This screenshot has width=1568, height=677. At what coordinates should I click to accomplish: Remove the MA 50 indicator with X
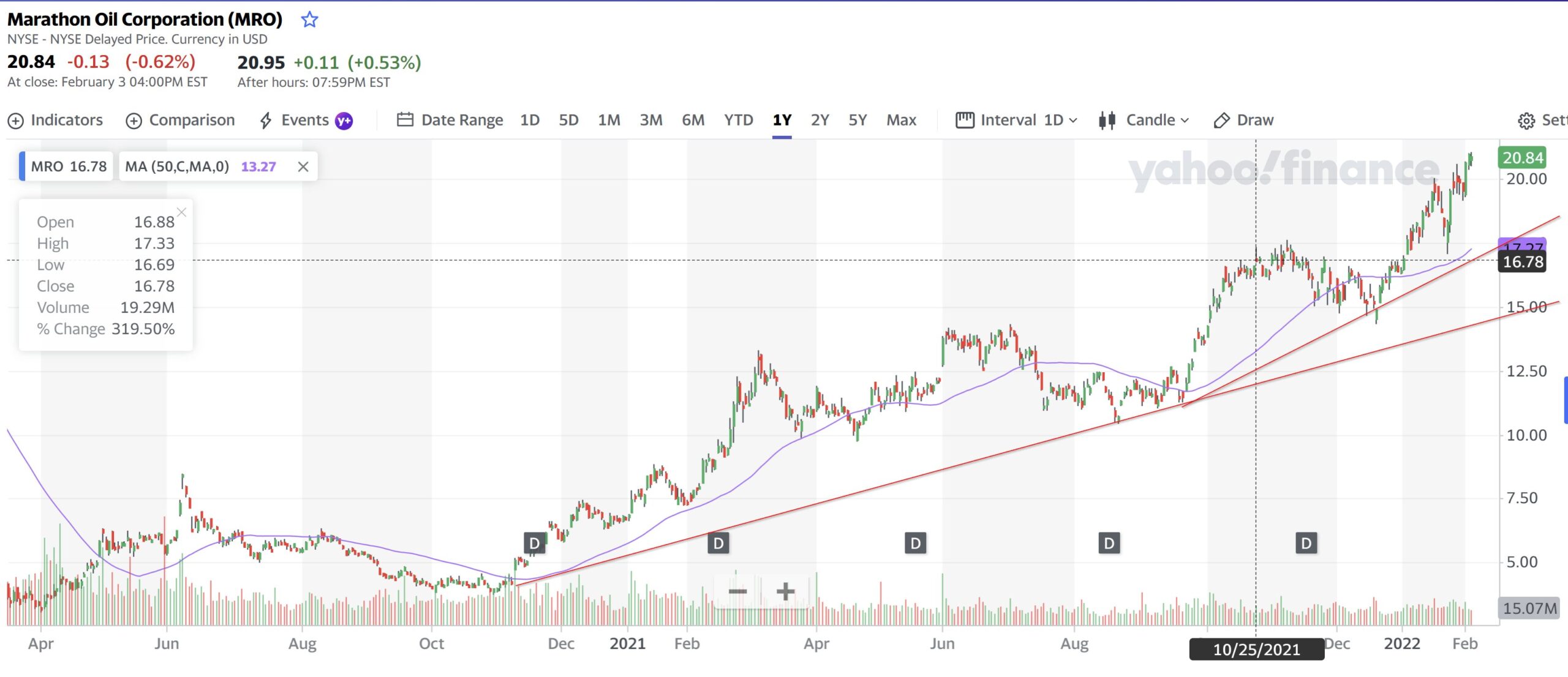pos(303,166)
